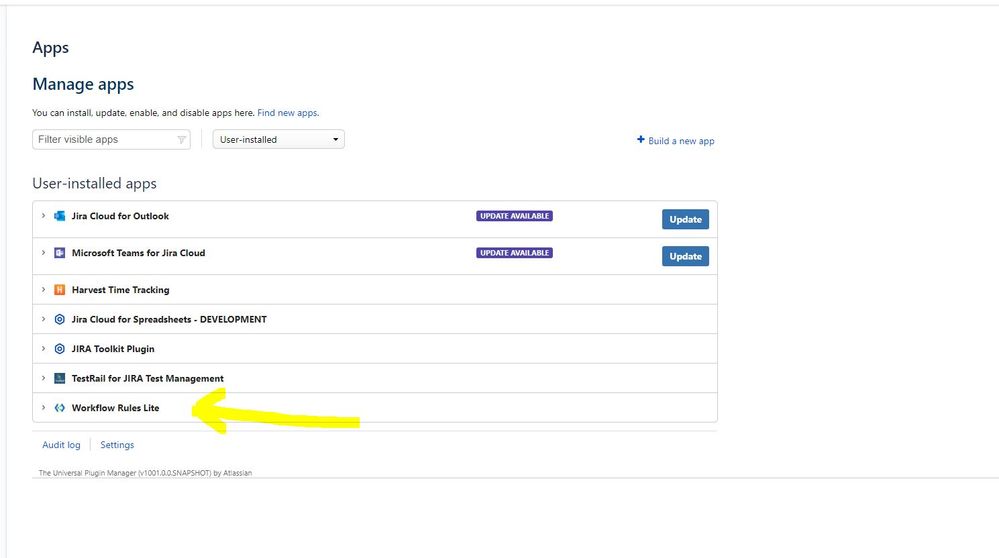The height and width of the screenshot is (558, 999).
Task: Expand the Jira Cloud for Outlook row
Action: [x=43, y=216]
